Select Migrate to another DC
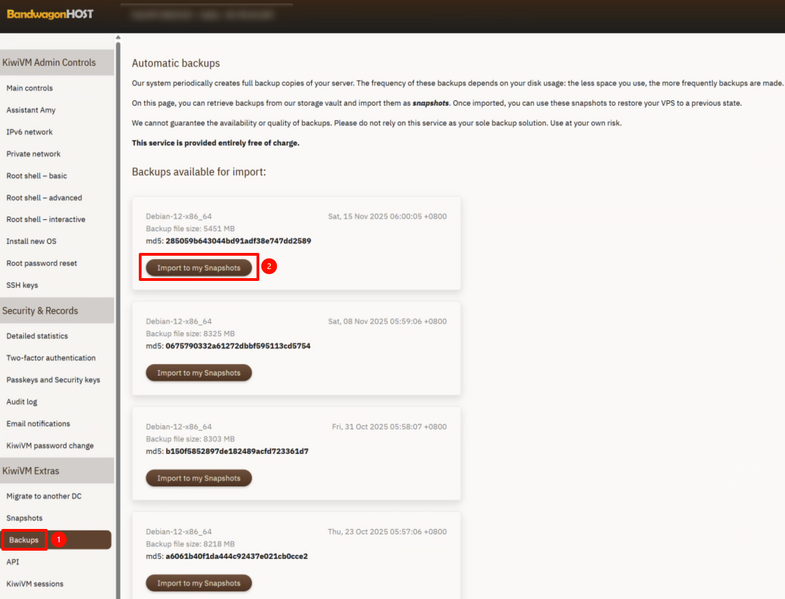 [44, 496]
